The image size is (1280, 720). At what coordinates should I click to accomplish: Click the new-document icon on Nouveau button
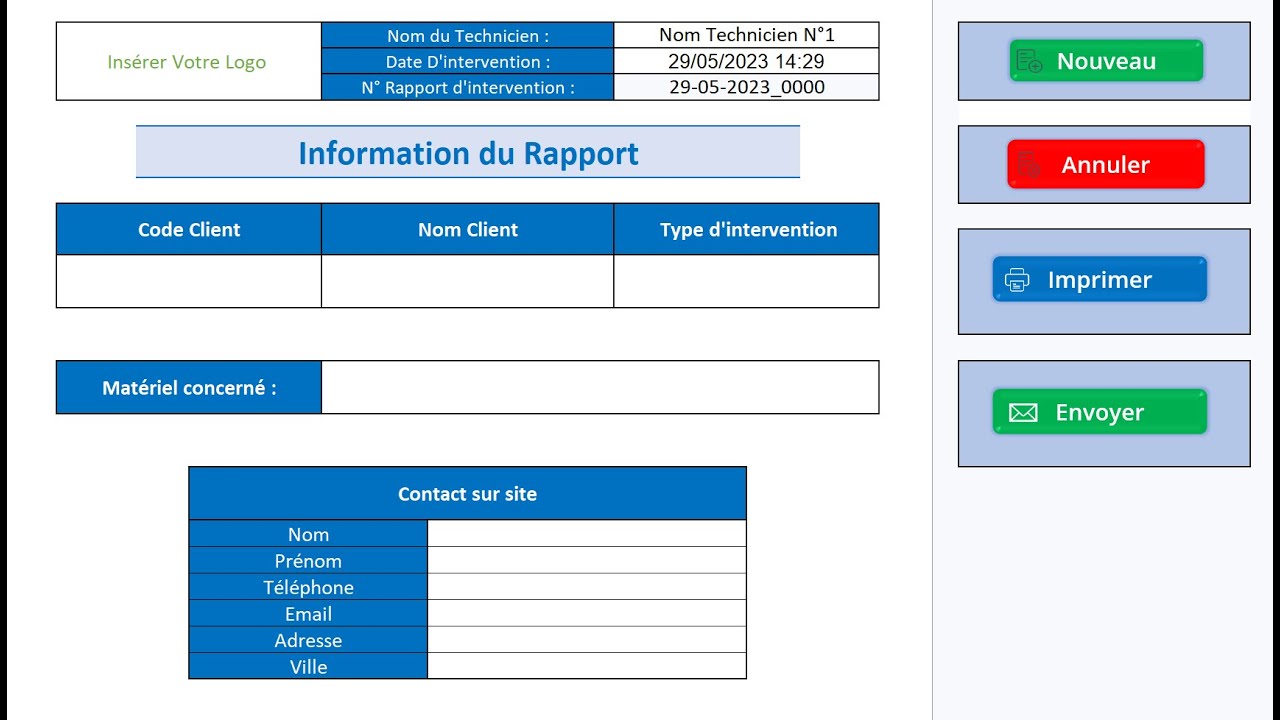point(1029,61)
